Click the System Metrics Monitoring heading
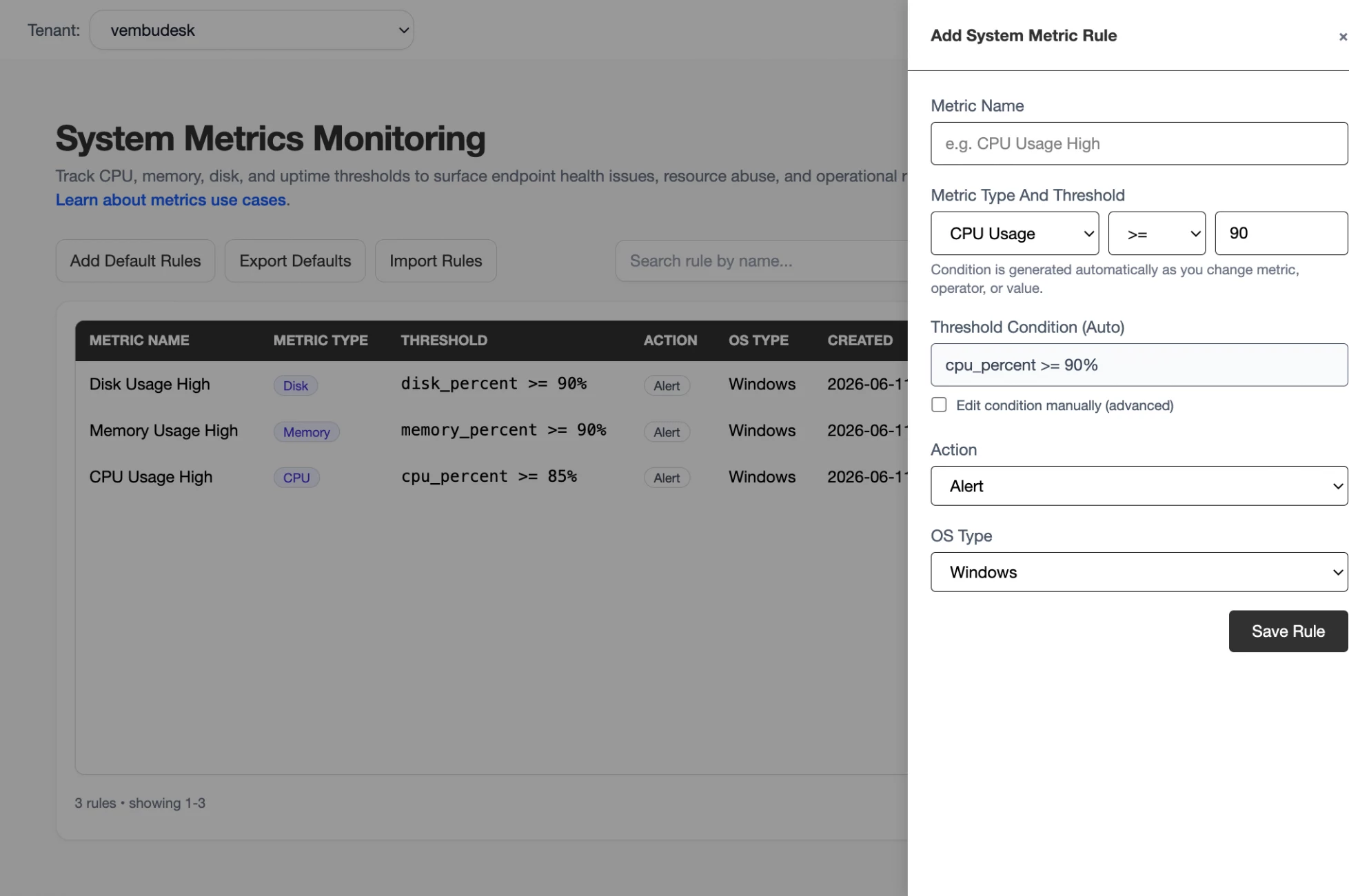1349x896 pixels. click(270, 139)
